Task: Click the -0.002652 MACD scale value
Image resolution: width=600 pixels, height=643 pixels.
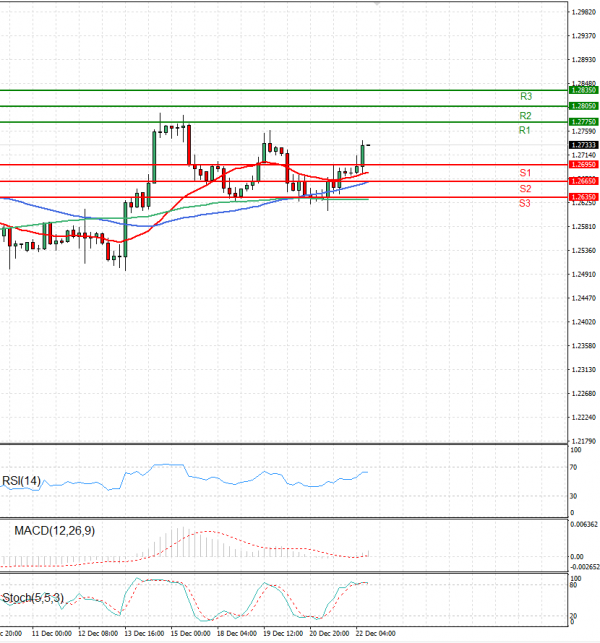Action: (x=585, y=567)
